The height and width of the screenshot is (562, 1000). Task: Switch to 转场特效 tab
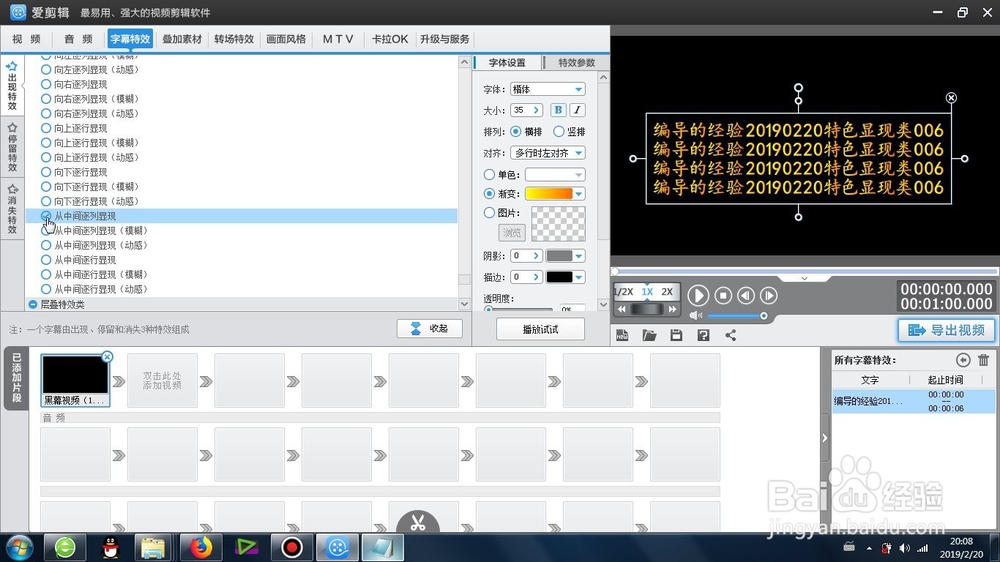tap(234, 39)
